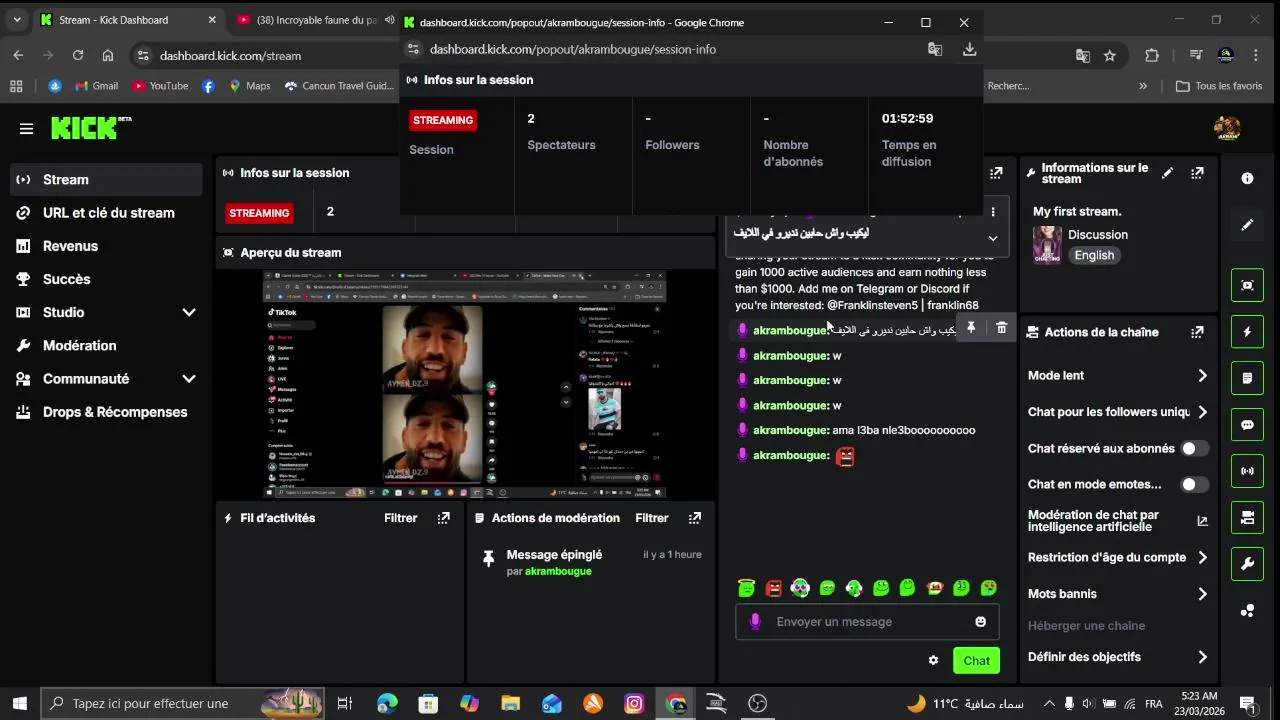
Task: Click Filtrer in Actions de modération panel
Action: pos(652,518)
